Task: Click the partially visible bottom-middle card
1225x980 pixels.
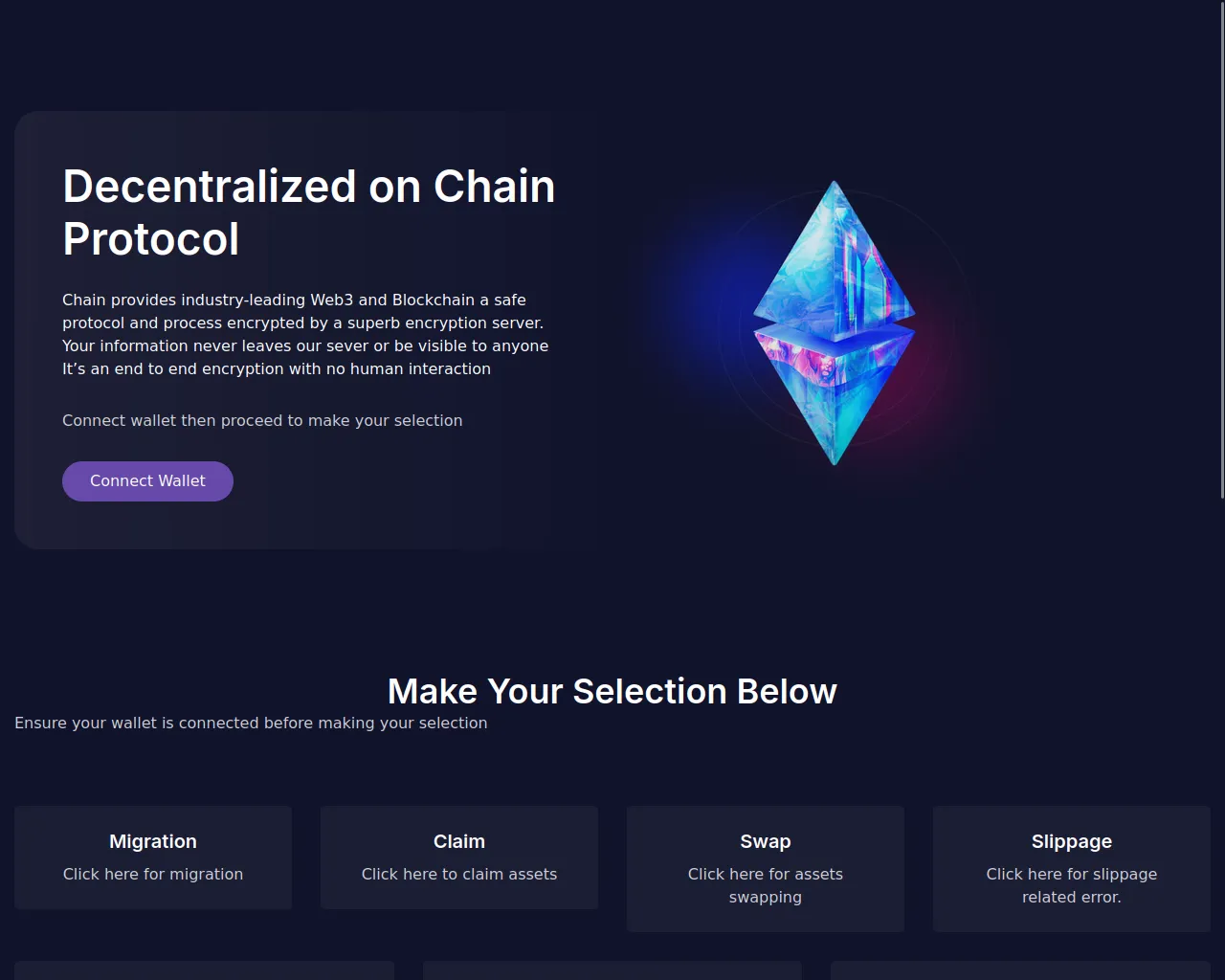Action: 612,970
